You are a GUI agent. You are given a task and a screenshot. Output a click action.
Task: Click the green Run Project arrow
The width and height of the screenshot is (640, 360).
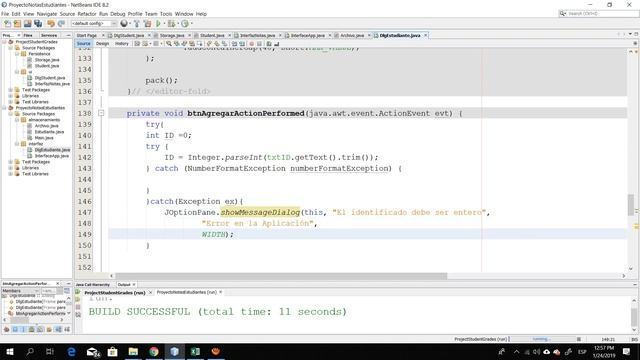tap(158, 24)
